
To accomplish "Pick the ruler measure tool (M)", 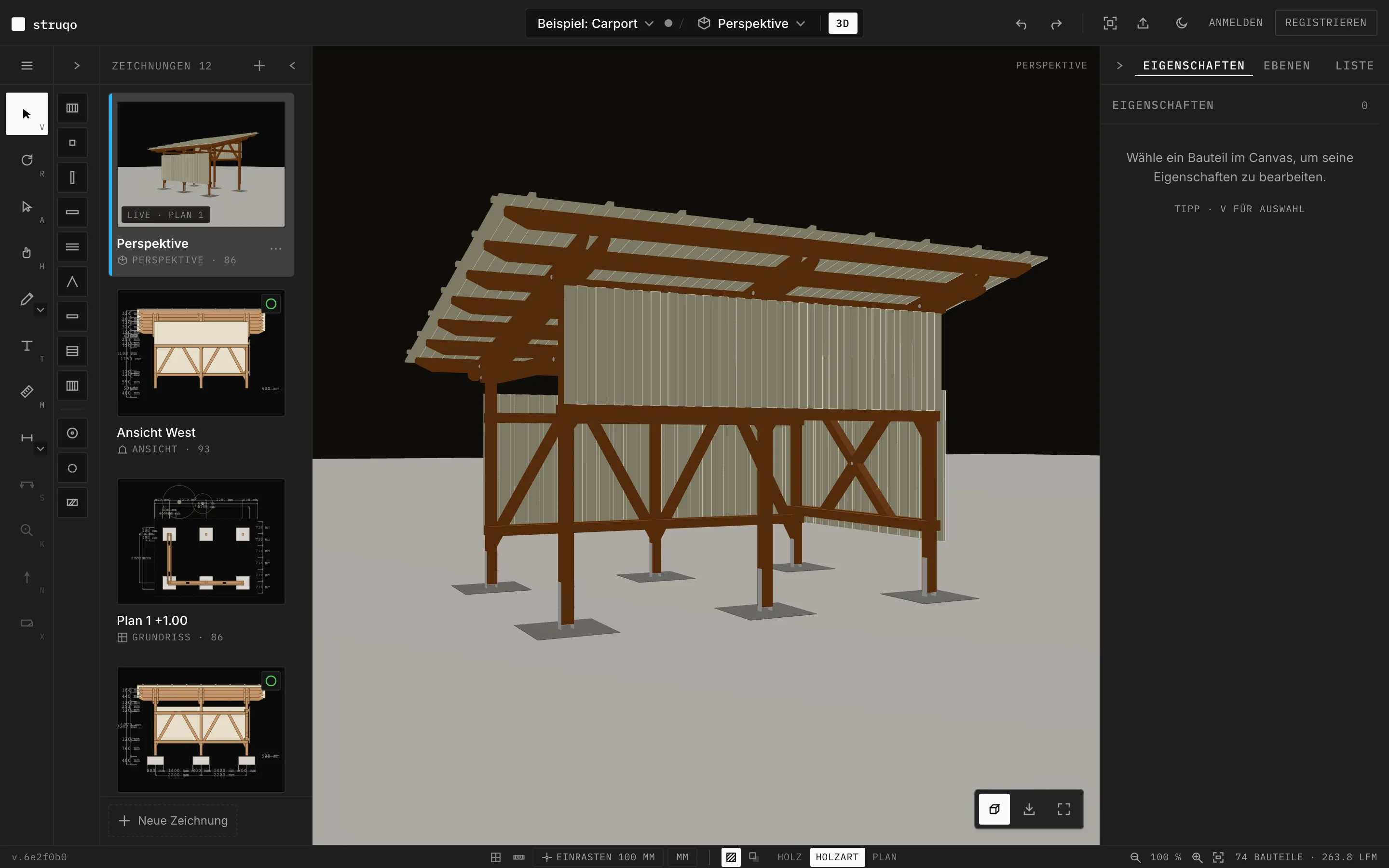I will pyautogui.click(x=27, y=392).
